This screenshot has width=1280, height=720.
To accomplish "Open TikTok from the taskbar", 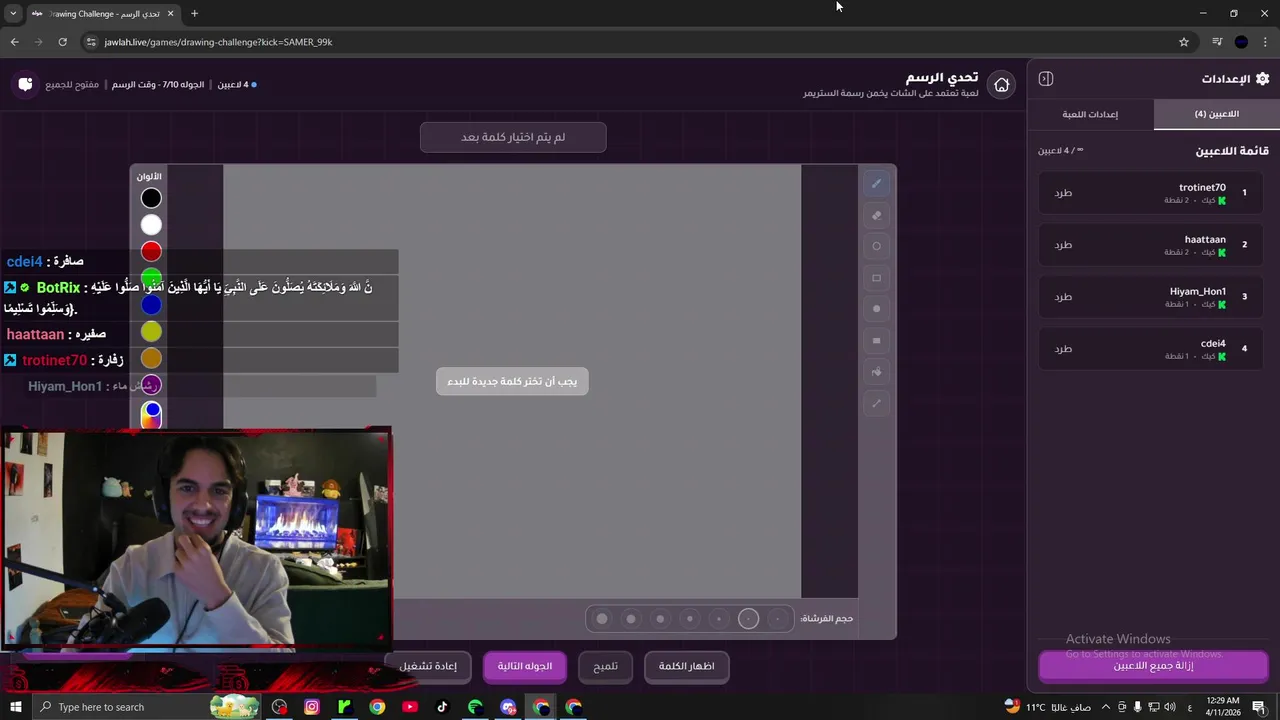I will (x=442, y=707).
